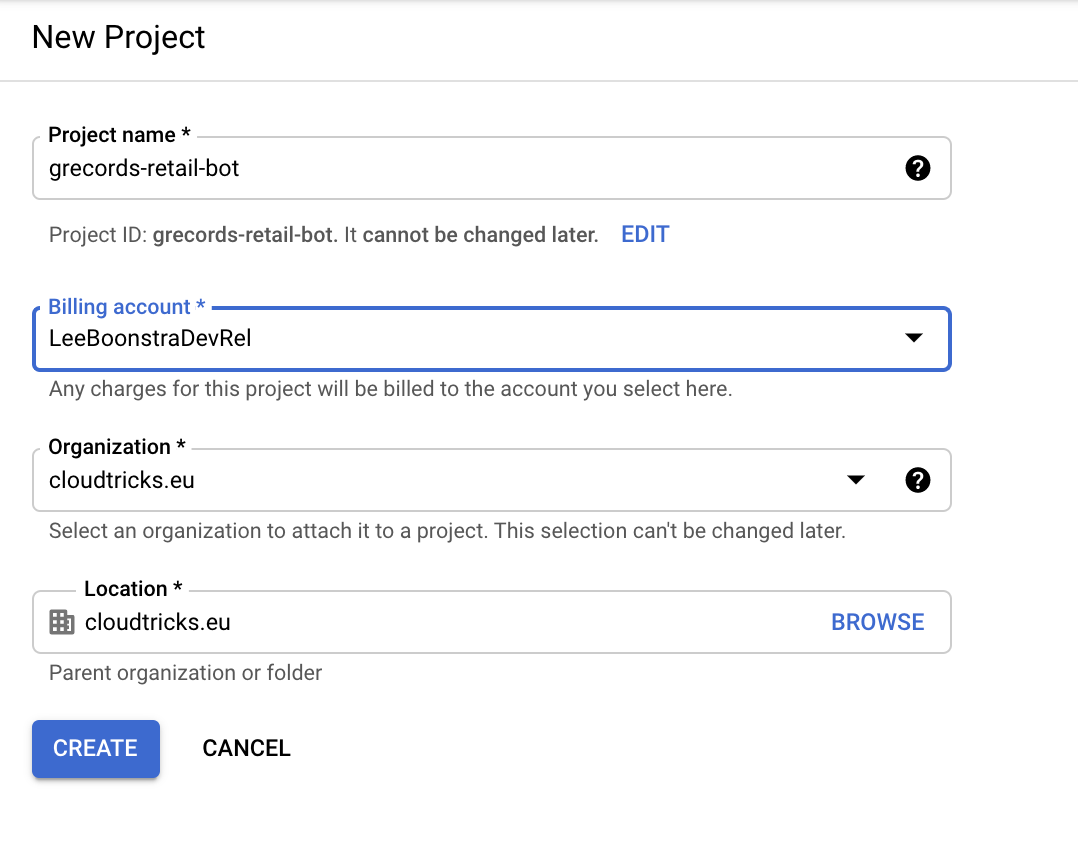
Task: Click BROWSE to choose a location
Action: point(877,621)
